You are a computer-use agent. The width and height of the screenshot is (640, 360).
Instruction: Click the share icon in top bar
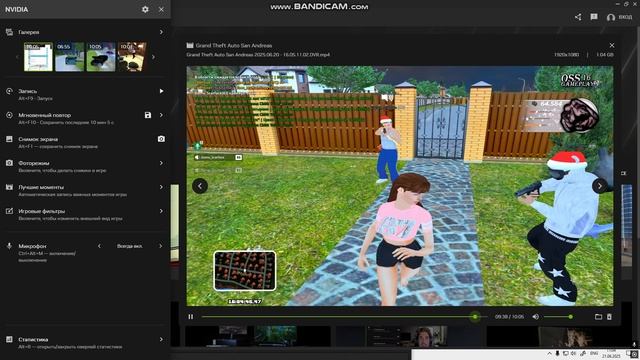click(578, 17)
